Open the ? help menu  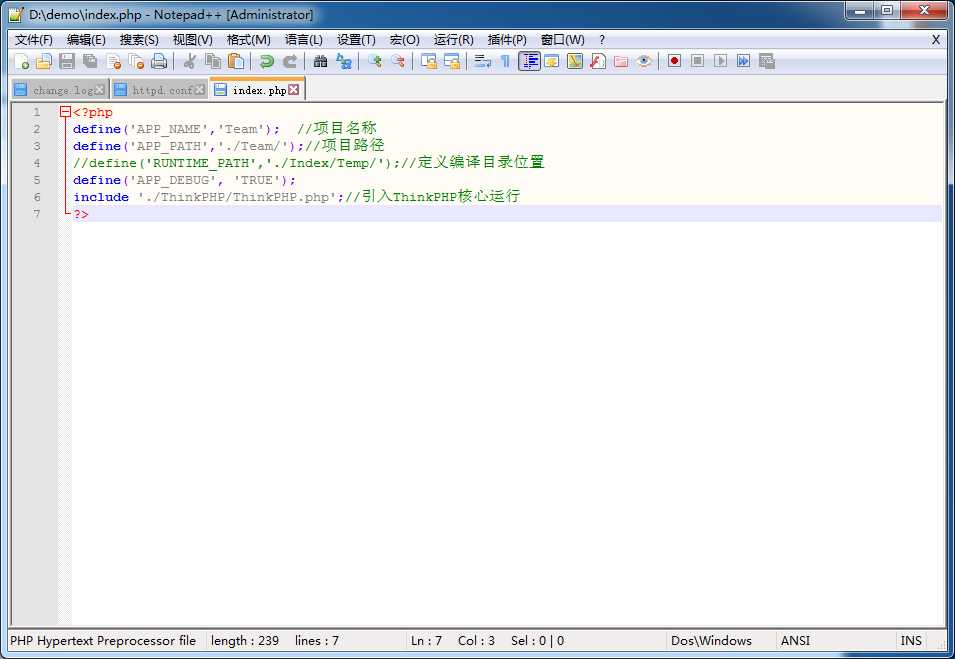coord(602,40)
